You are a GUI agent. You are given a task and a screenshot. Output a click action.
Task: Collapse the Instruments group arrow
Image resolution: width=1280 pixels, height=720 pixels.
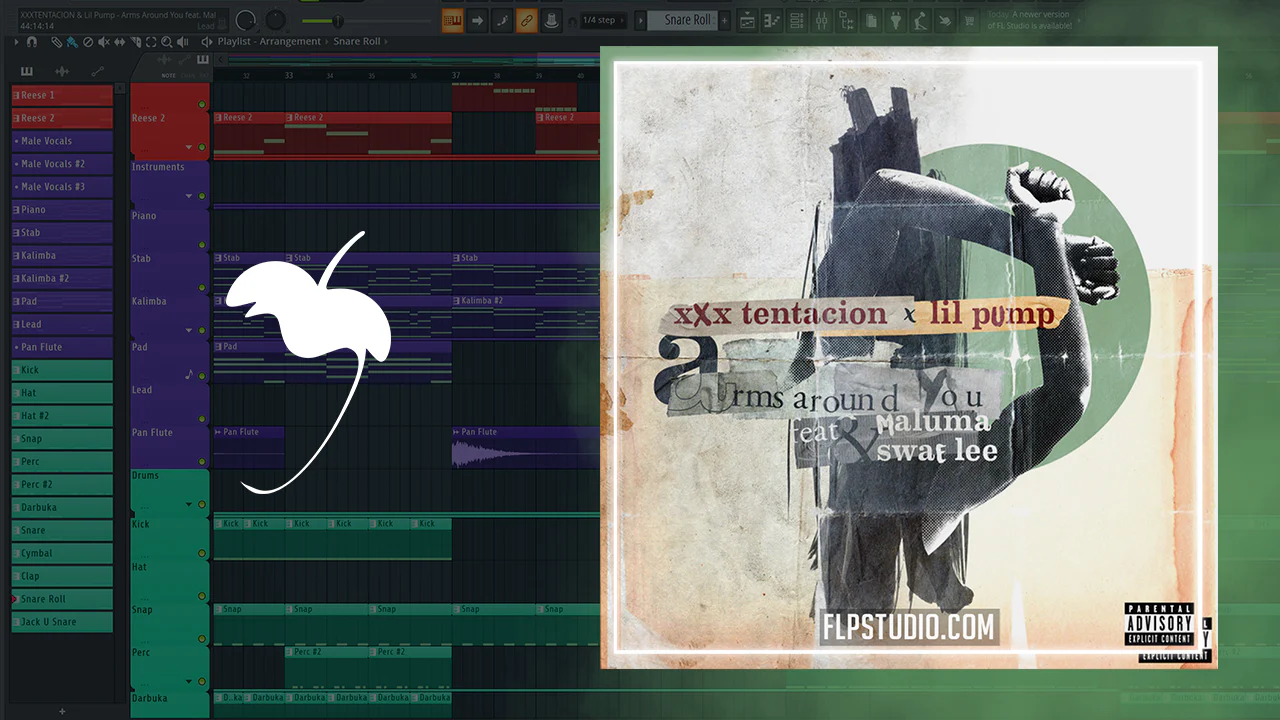pyautogui.click(x=189, y=196)
